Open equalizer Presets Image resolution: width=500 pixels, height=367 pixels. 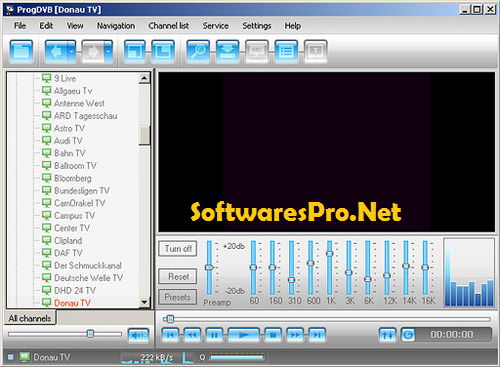click(178, 297)
